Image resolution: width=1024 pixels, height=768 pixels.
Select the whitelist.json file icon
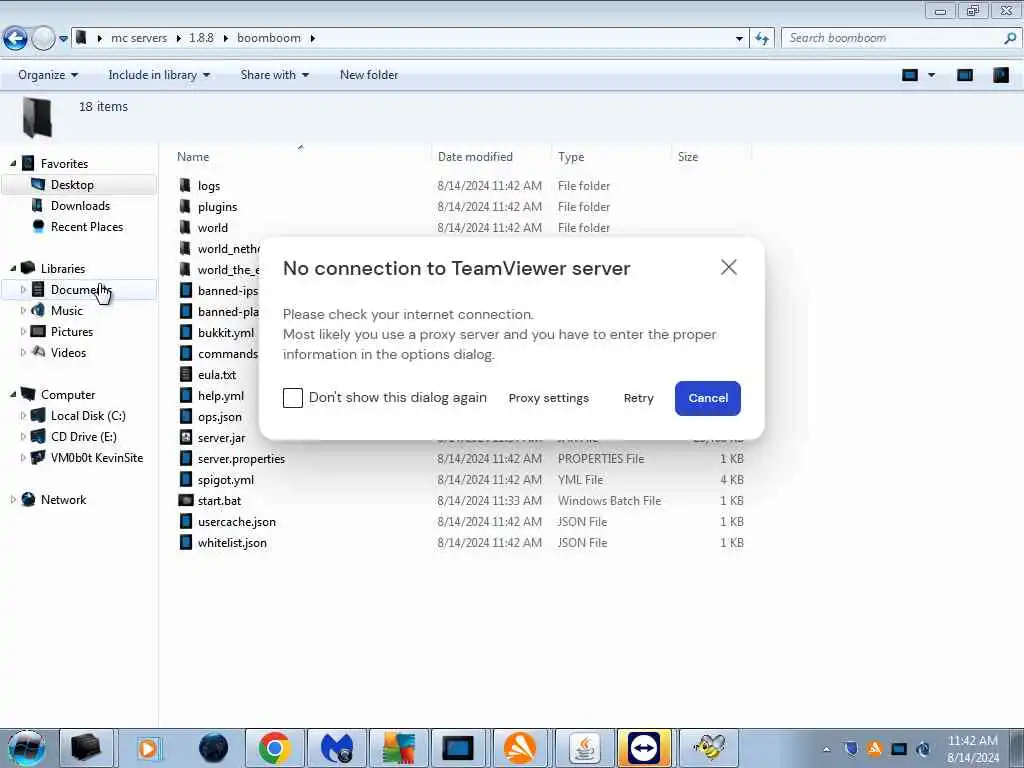click(x=185, y=543)
